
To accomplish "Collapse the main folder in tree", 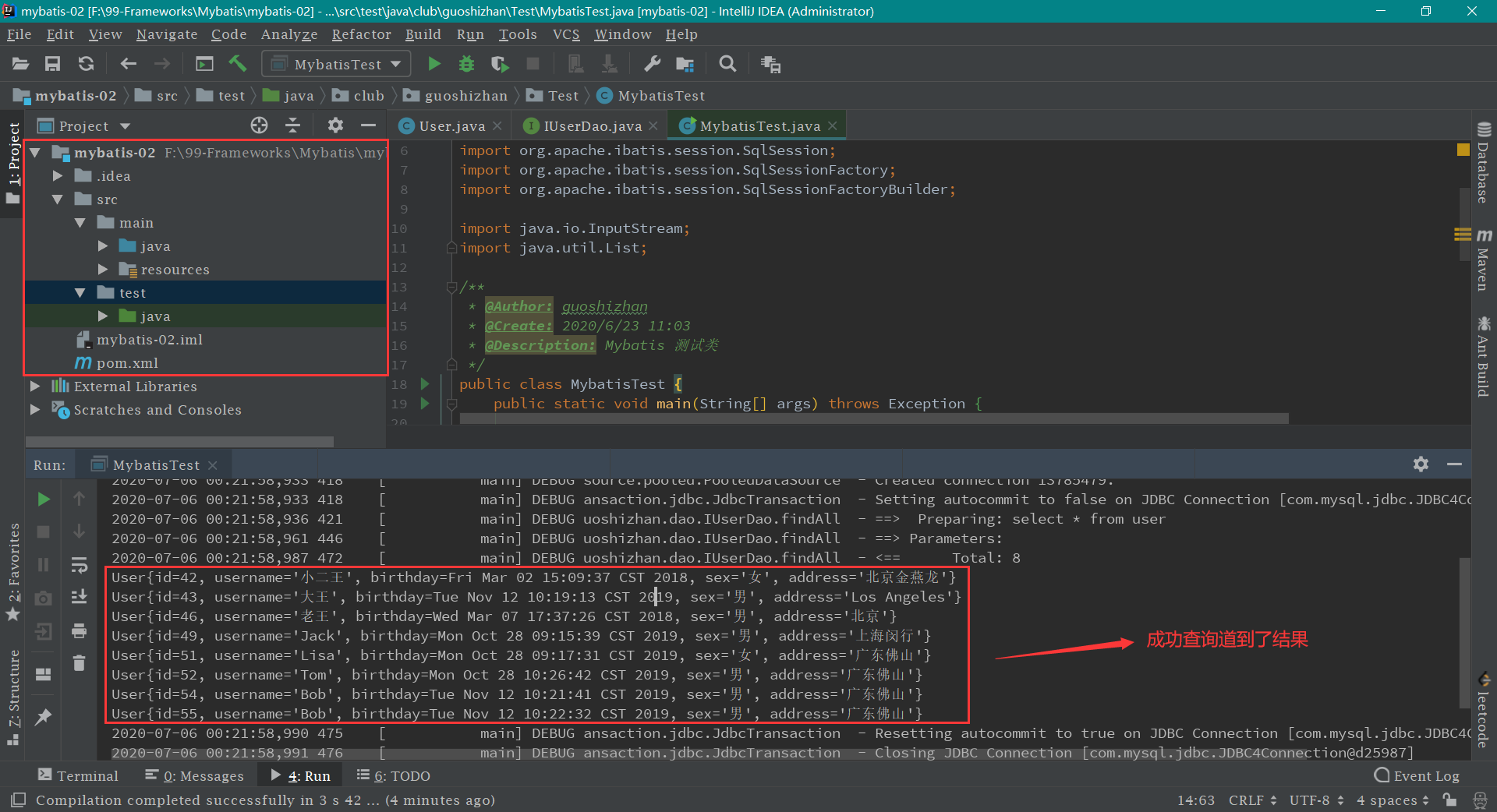I will [x=80, y=223].
